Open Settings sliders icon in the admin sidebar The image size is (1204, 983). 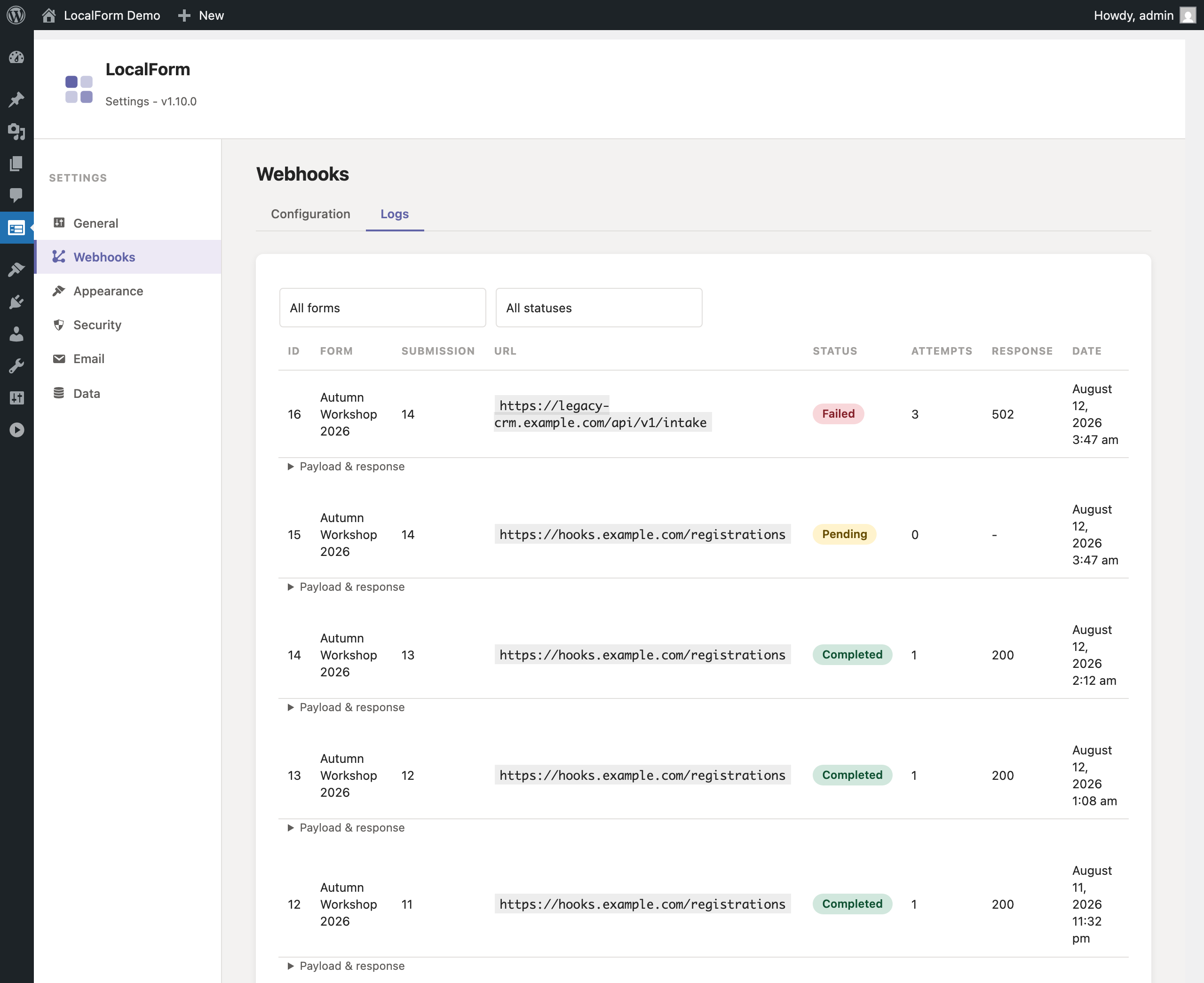click(x=16, y=398)
